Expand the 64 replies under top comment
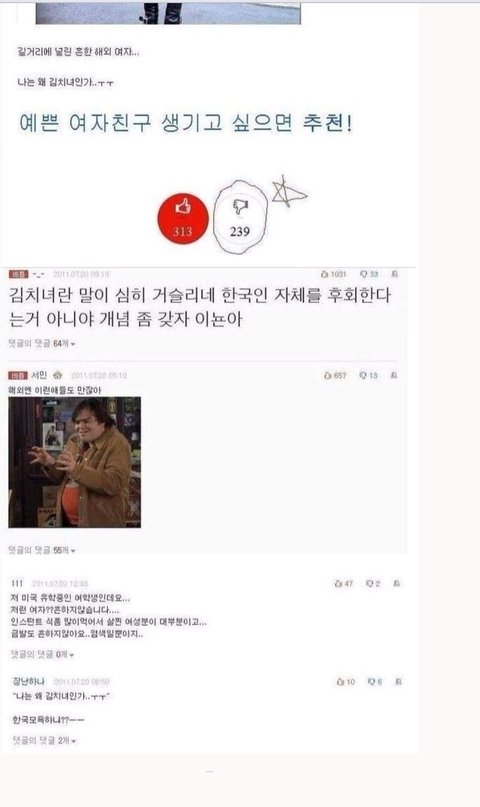 (42, 343)
